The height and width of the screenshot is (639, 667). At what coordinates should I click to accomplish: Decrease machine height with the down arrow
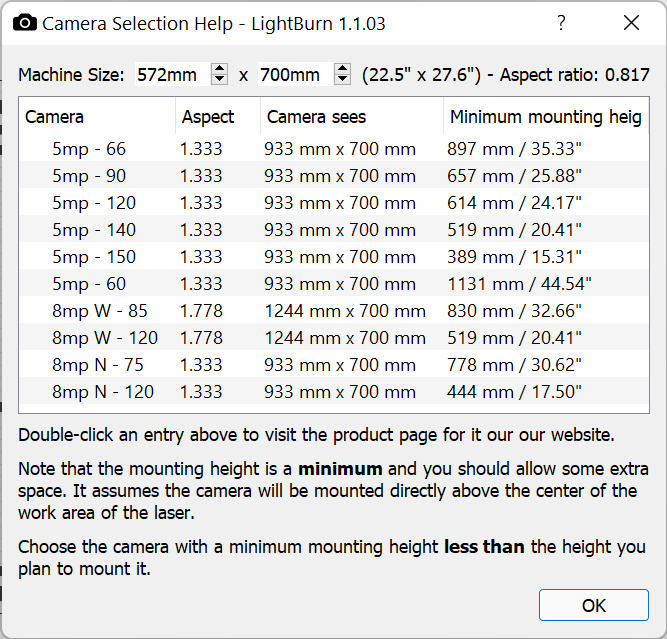click(x=342, y=80)
